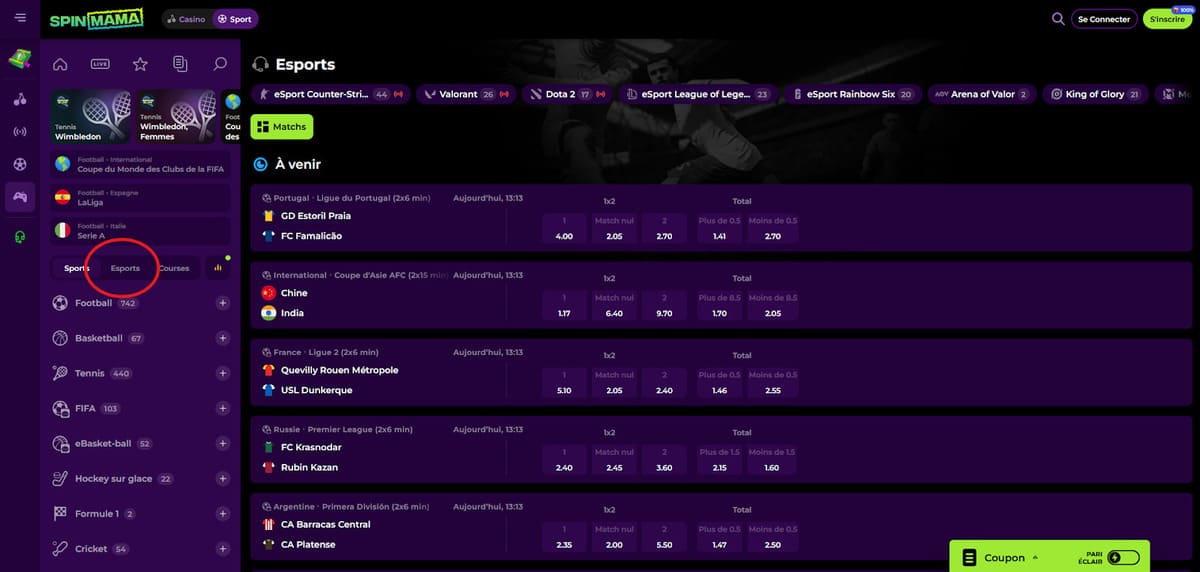Click the clock icon beside À venir
1200x572 pixels.
coord(260,164)
